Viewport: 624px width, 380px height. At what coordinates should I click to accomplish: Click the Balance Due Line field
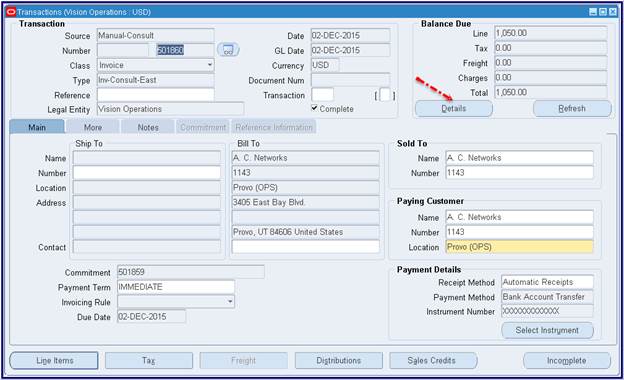pos(551,33)
